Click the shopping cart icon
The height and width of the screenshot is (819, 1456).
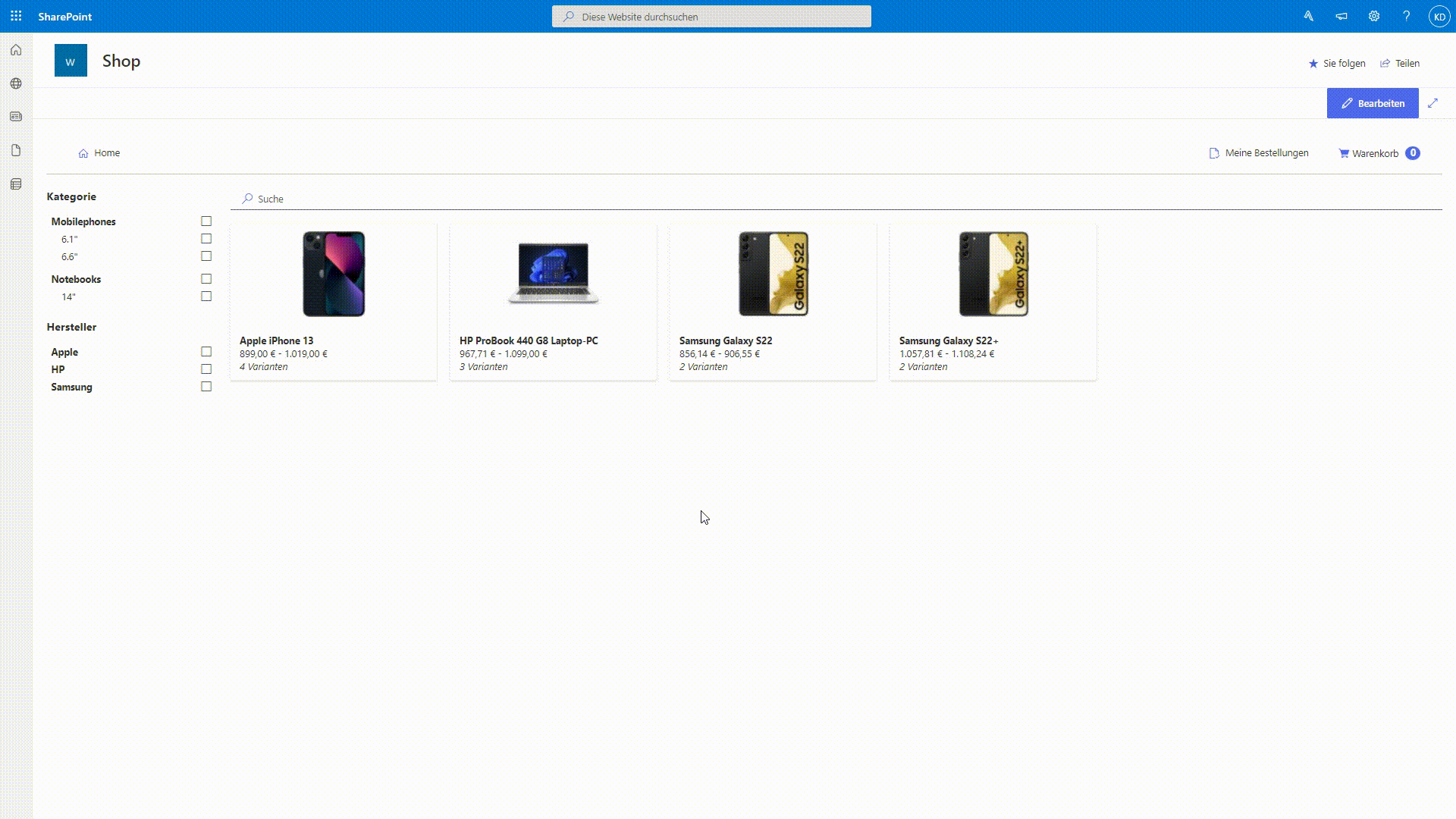[x=1344, y=153]
